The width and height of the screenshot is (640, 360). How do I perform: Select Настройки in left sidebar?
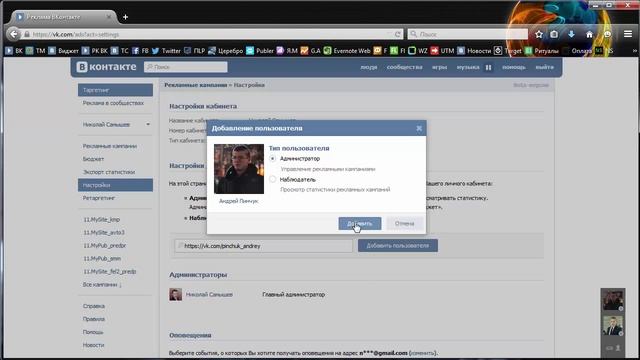coord(115,185)
